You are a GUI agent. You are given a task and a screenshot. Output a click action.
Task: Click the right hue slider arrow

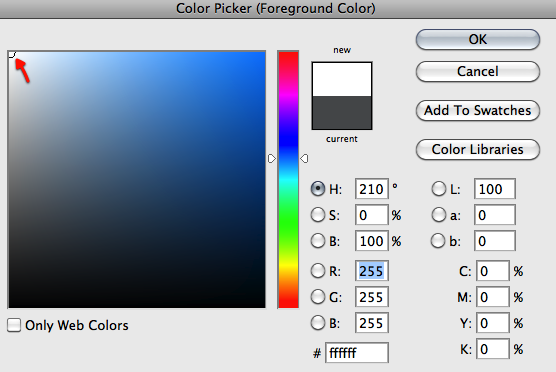pyautogui.click(x=304, y=158)
